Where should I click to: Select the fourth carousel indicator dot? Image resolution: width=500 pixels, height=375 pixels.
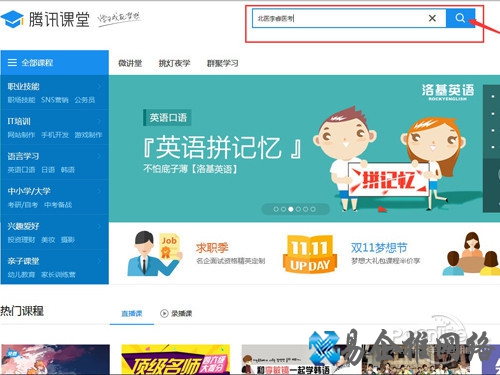coord(298,209)
